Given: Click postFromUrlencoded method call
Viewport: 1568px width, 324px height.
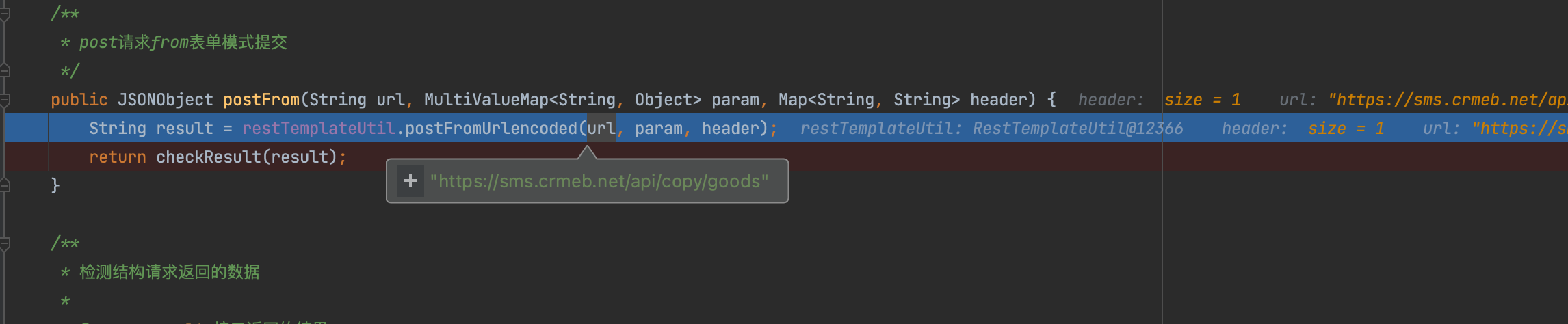Looking at the screenshot, I should pyautogui.click(x=491, y=129).
